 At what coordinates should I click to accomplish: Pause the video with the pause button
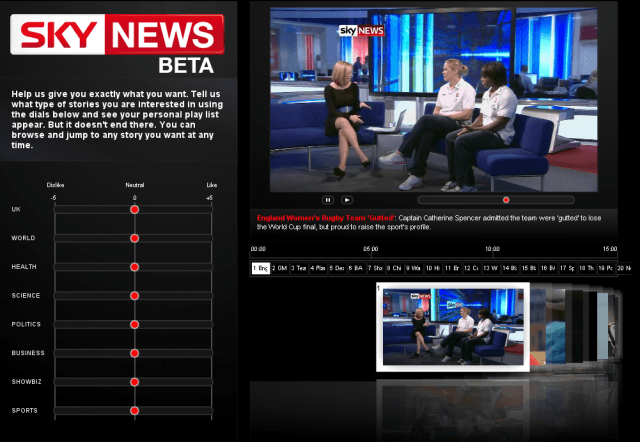(327, 199)
